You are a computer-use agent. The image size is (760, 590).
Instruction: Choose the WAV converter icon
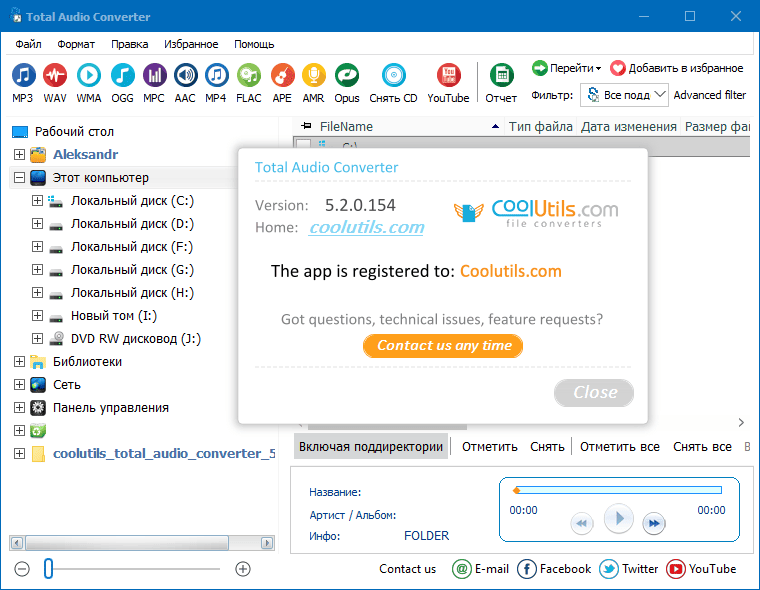pyautogui.click(x=55, y=76)
